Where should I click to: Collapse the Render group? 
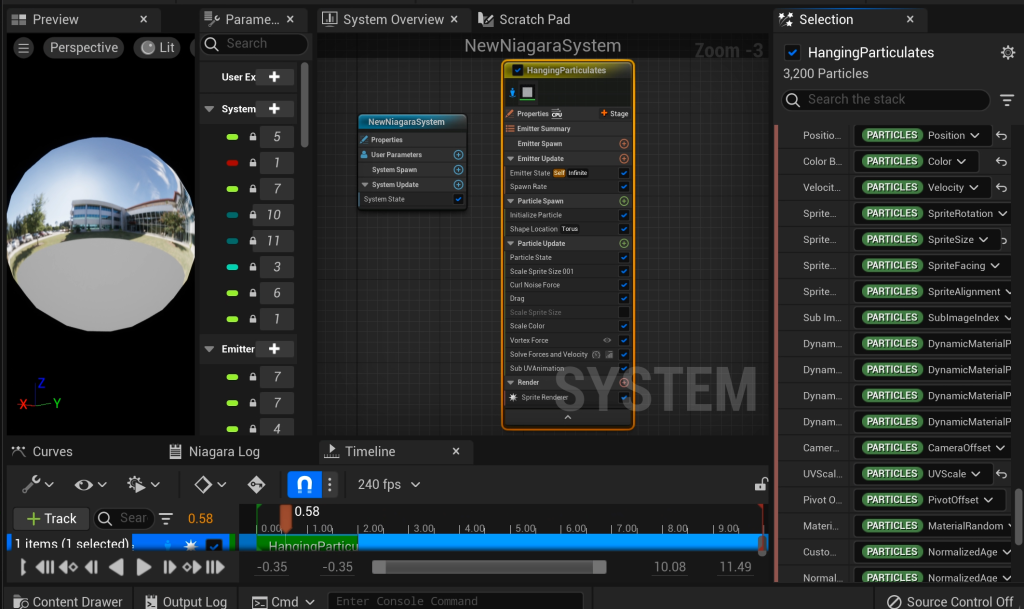pyautogui.click(x=511, y=383)
